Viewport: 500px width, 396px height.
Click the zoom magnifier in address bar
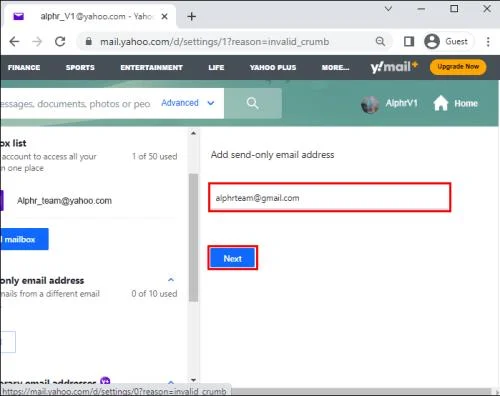(380, 41)
